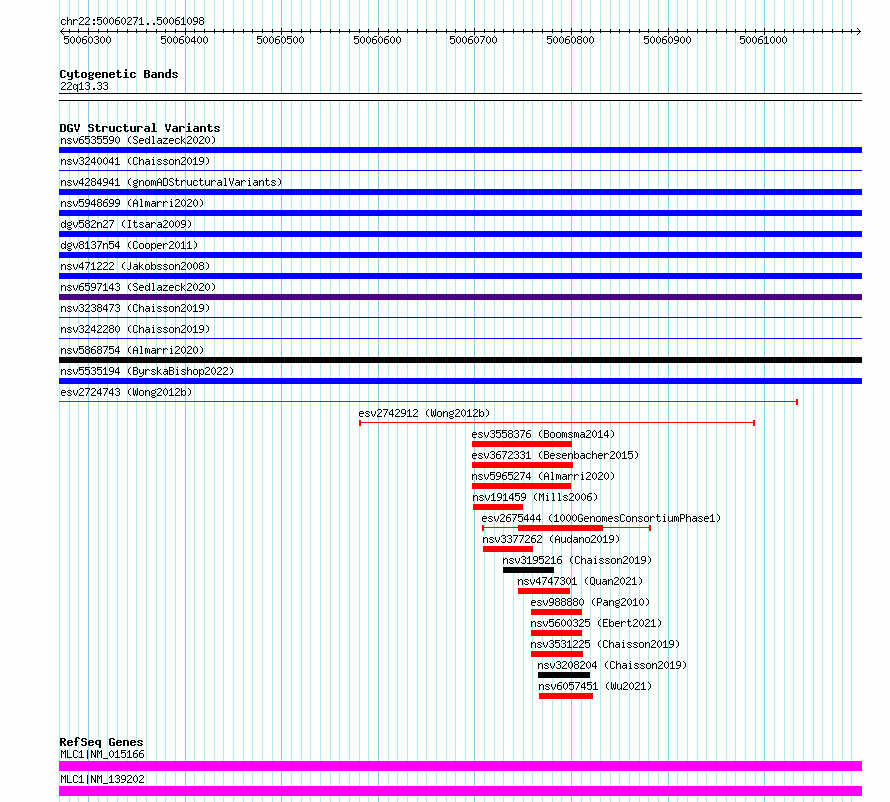890x802 pixels.
Task: Click nsv3238473 (Chaisson2019) label
Action: tap(135, 308)
